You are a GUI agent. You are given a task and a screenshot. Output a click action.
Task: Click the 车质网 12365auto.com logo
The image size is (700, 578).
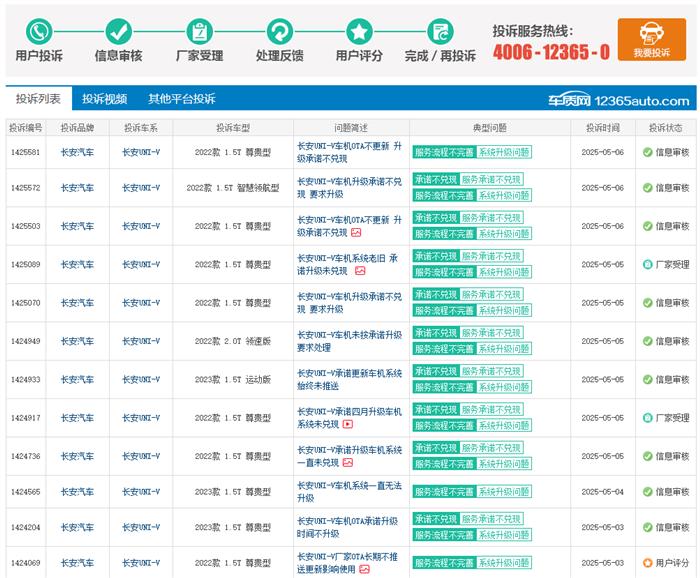click(x=619, y=100)
